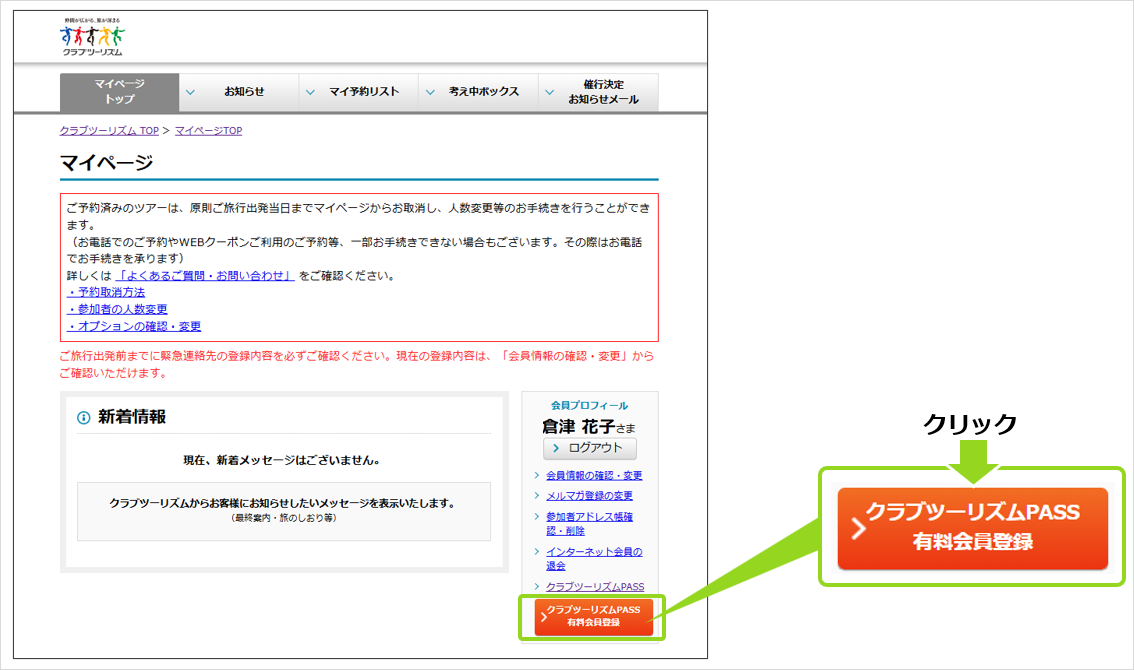The height and width of the screenshot is (670, 1134).
Task: Expand the chevron before 考え中ボックス tab
Action: click(x=430, y=92)
